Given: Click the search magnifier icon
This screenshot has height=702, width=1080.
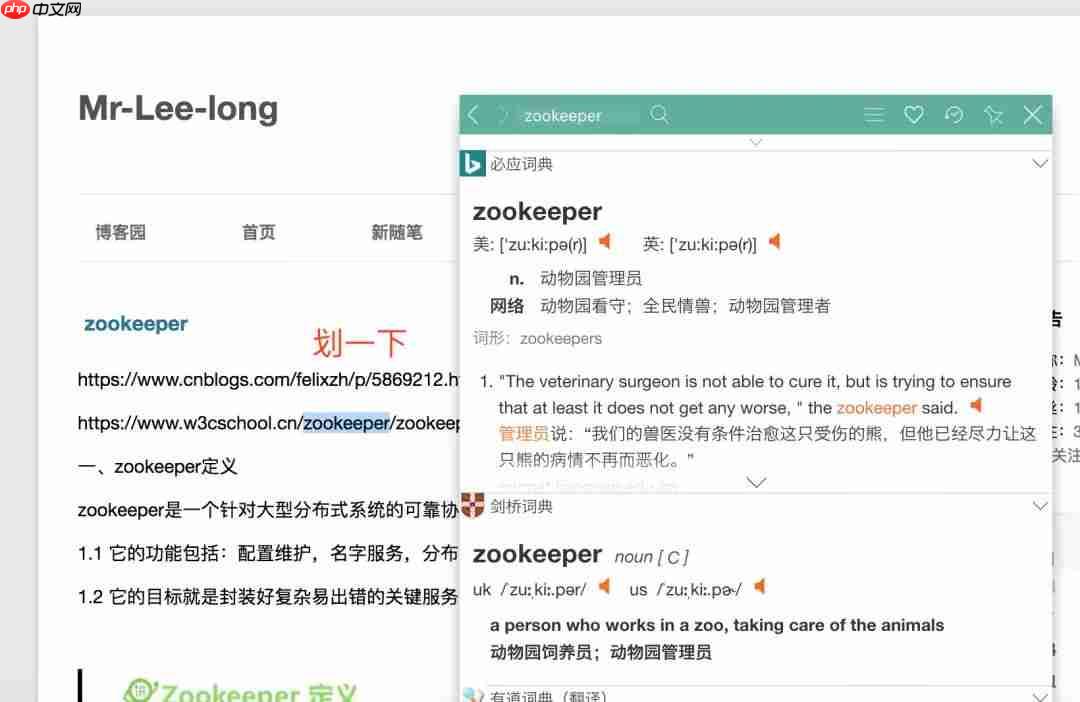Looking at the screenshot, I should coord(659,114).
